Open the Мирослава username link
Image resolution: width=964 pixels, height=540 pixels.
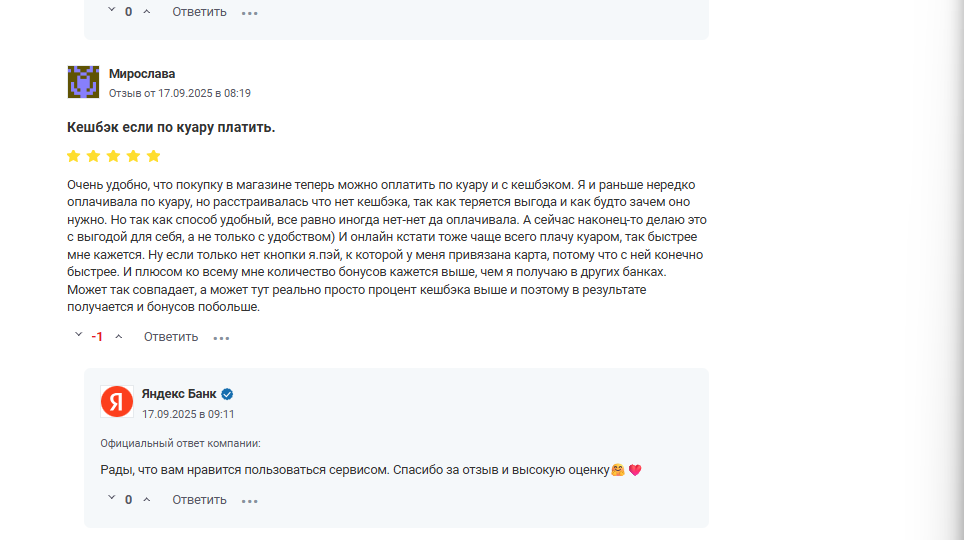tap(142, 74)
